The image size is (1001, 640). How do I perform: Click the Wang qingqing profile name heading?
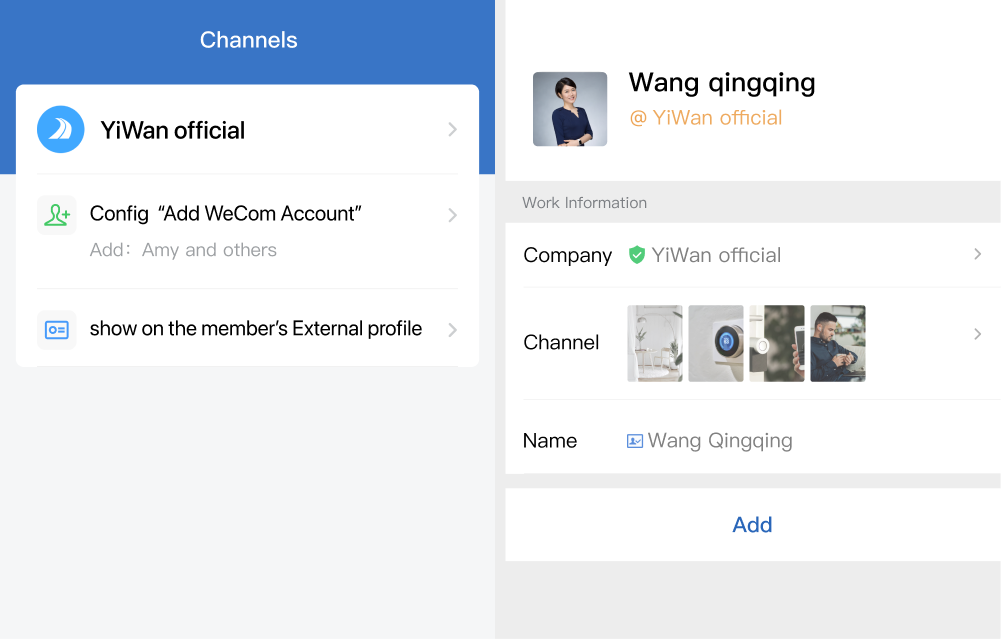pyautogui.click(x=722, y=83)
